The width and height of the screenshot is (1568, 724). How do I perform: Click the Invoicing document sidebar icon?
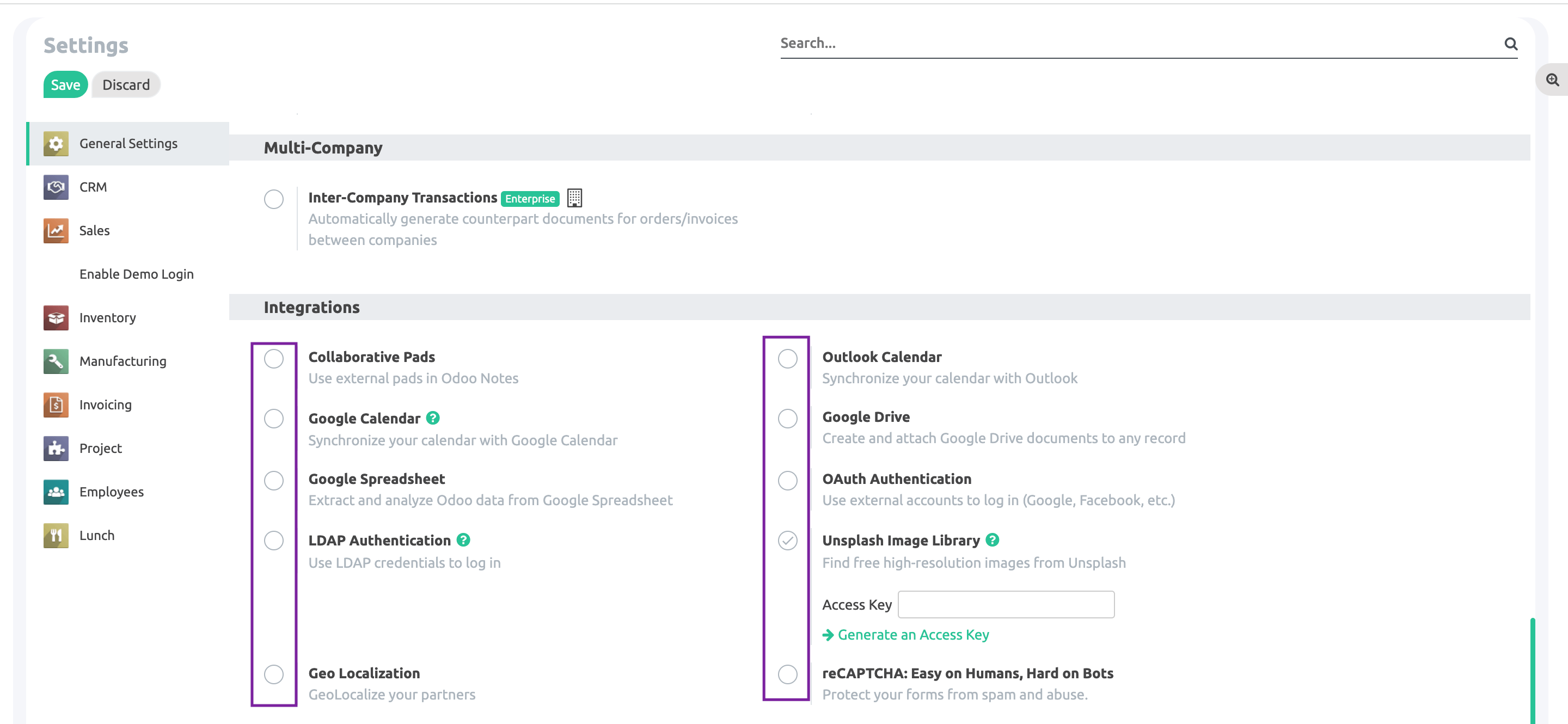(56, 404)
